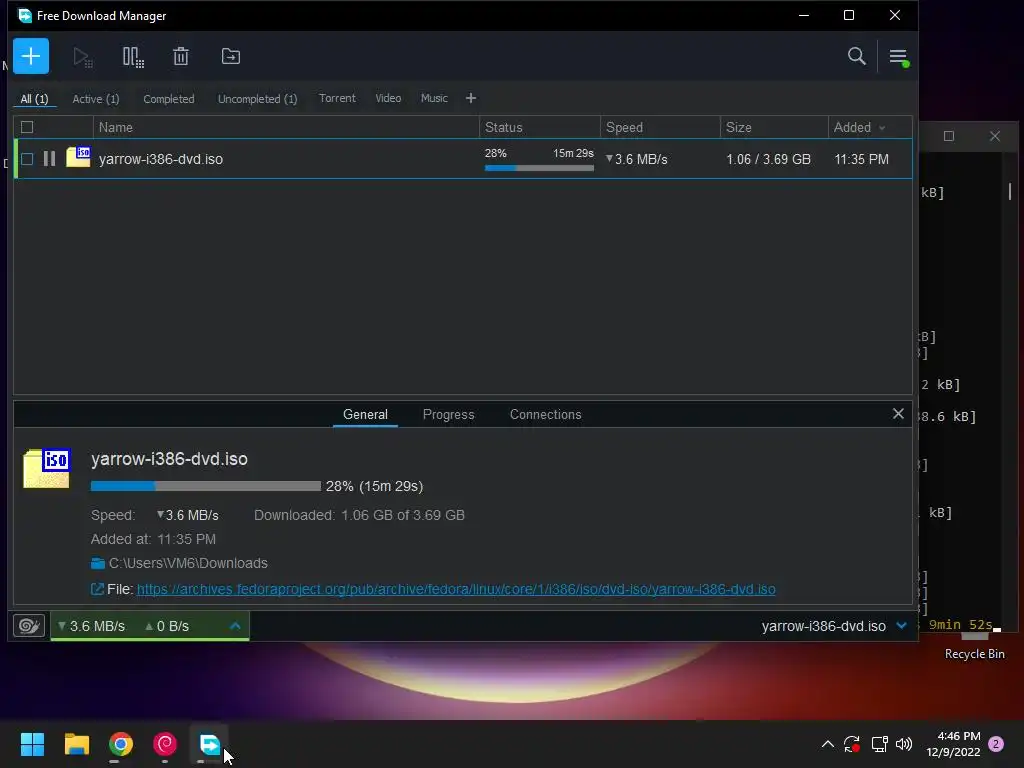Pause the yarrow-i386-dvd.iso download row
The height and width of the screenshot is (768, 1024).
click(x=49, y=159)
